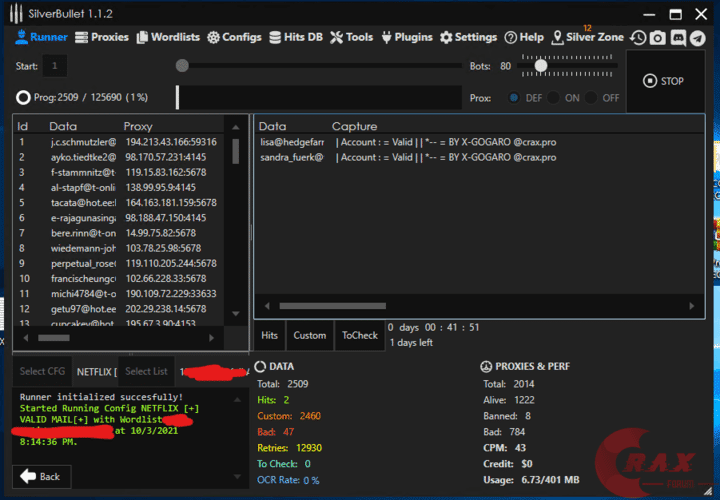Click the Custom count 2460
Image resolution: width=720 pixels, height=500 pixels.
310,416
